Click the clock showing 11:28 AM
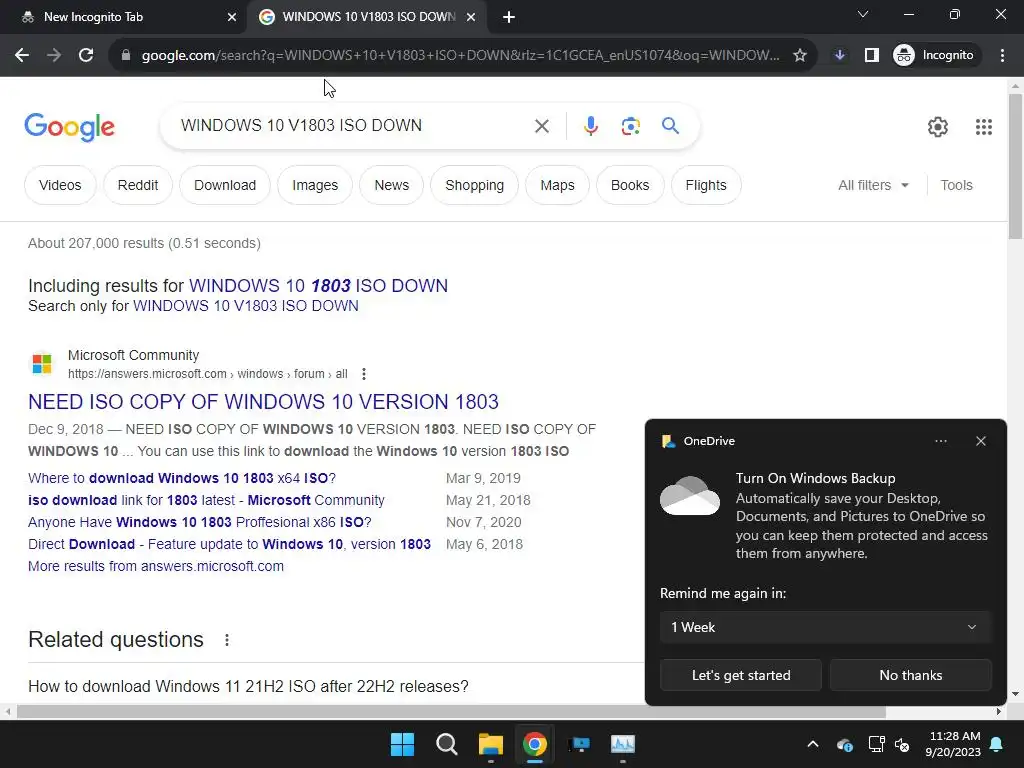1024x768 pixels. 954,737
